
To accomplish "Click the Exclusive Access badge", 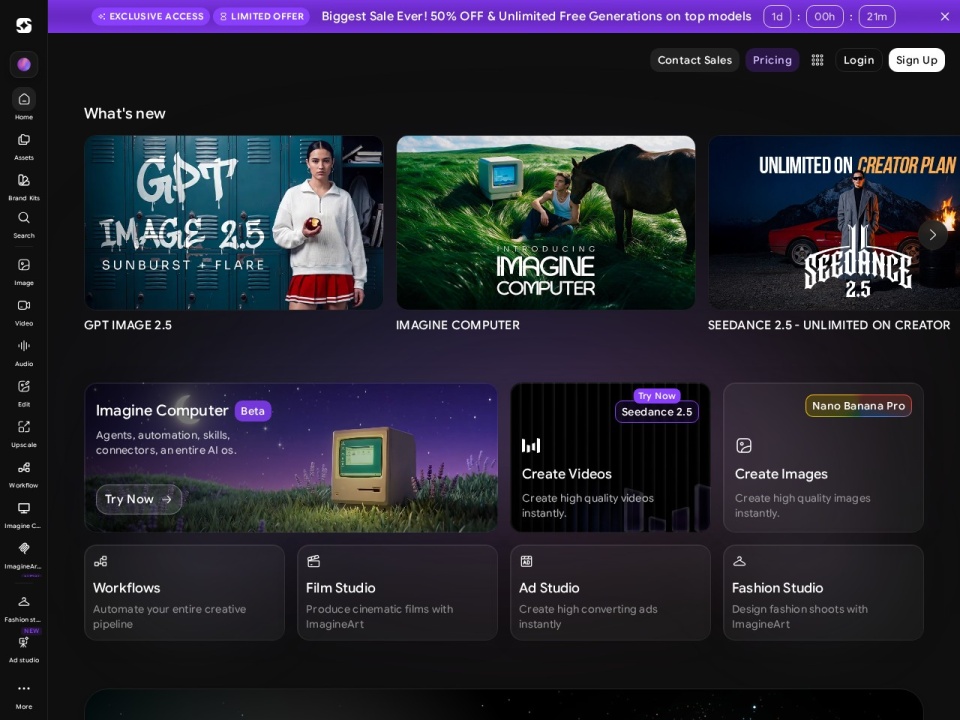I will 151,17.
